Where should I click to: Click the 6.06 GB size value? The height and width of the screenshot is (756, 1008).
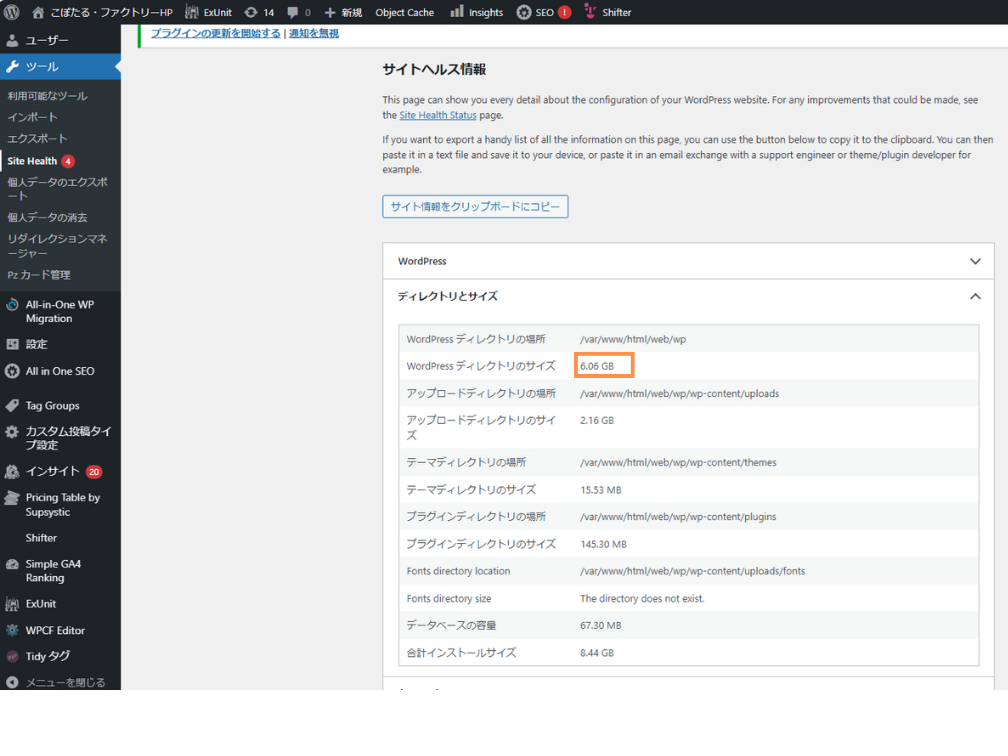point(597,366)
